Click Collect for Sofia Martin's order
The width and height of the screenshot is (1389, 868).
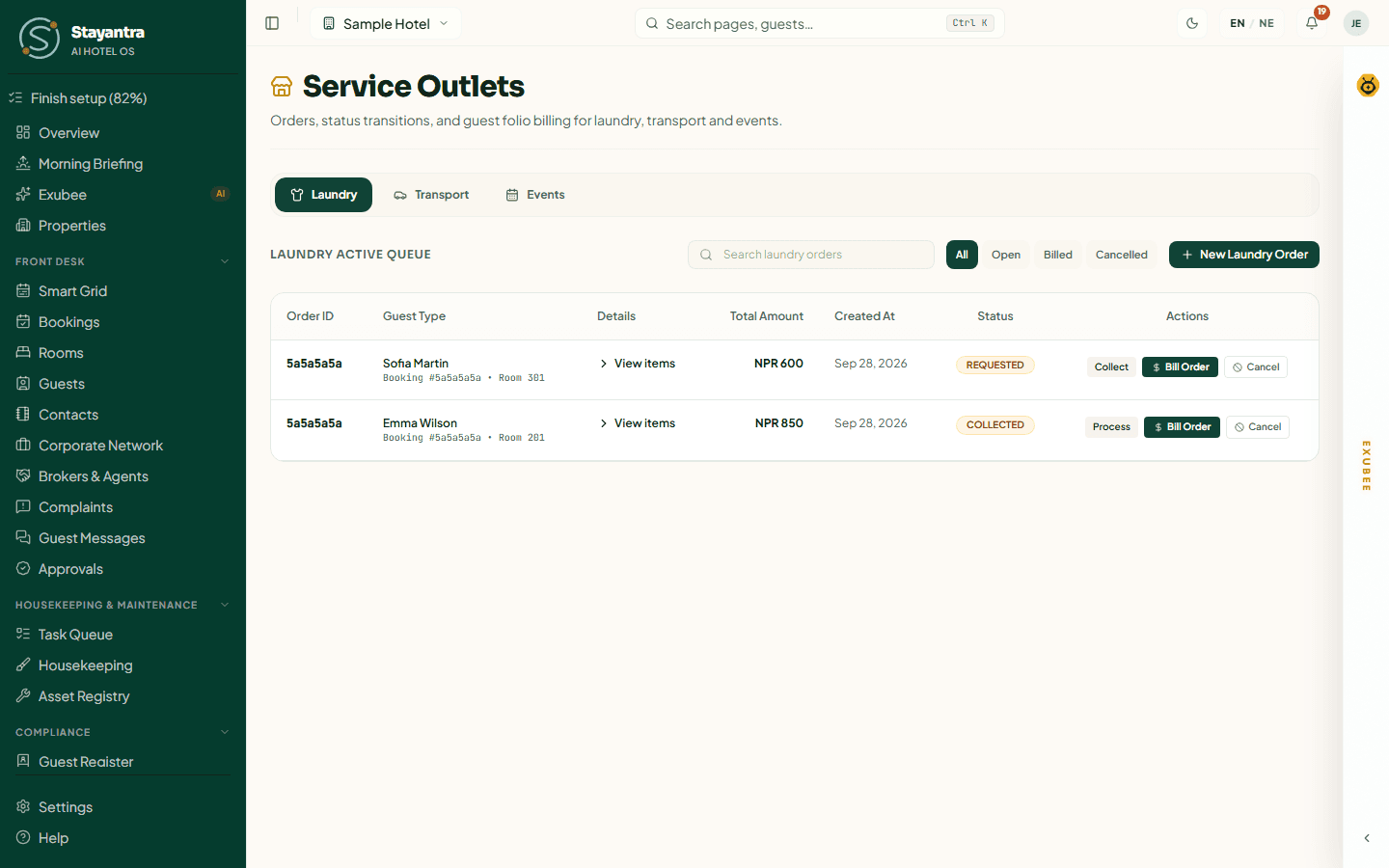(x=1111, y=367)
